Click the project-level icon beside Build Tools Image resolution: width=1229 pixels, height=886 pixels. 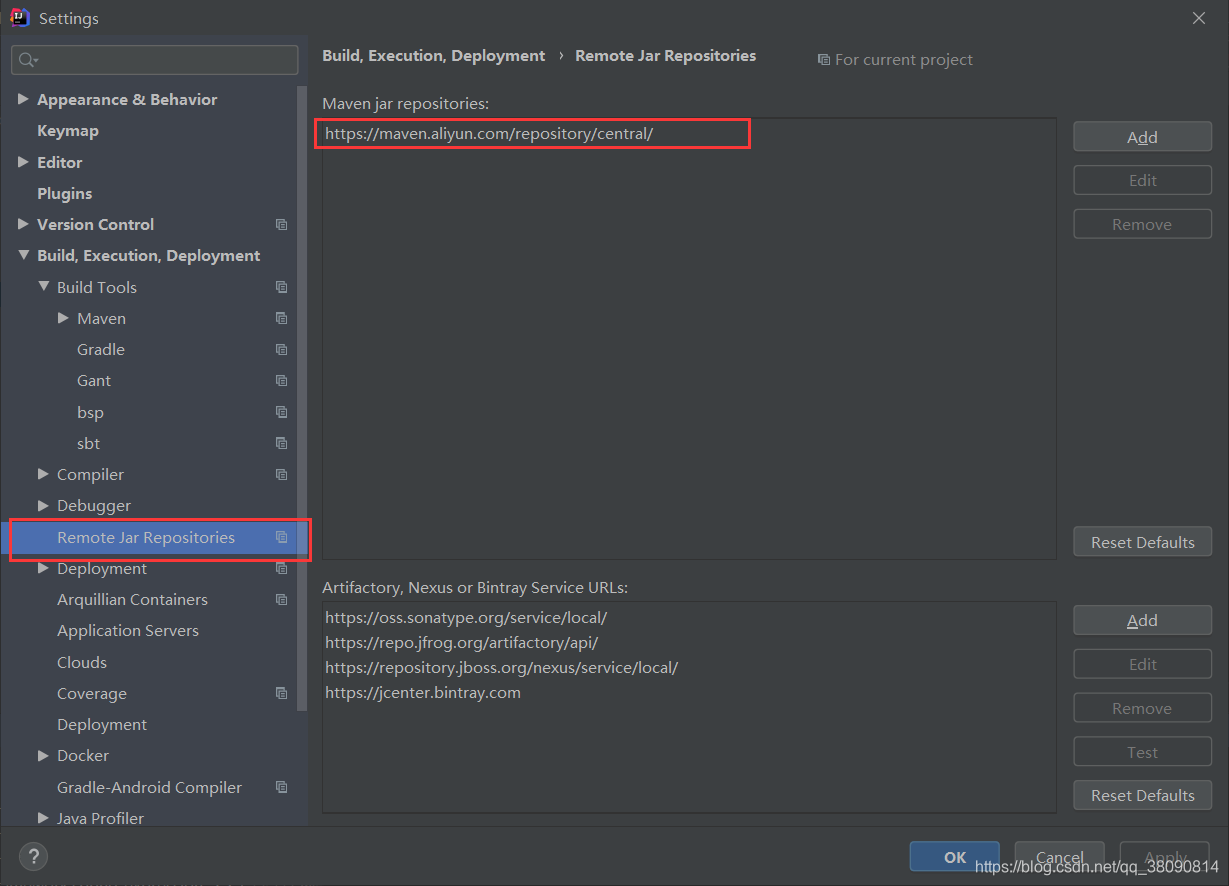(x=281, y=287)
